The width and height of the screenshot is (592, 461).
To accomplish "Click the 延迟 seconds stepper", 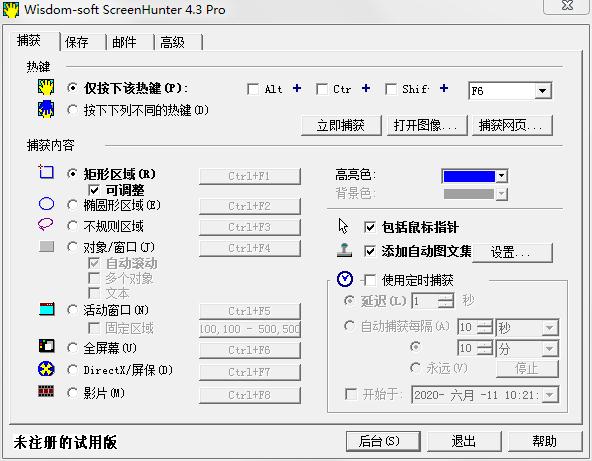I will pyautogui.click(x=446, y=301).
